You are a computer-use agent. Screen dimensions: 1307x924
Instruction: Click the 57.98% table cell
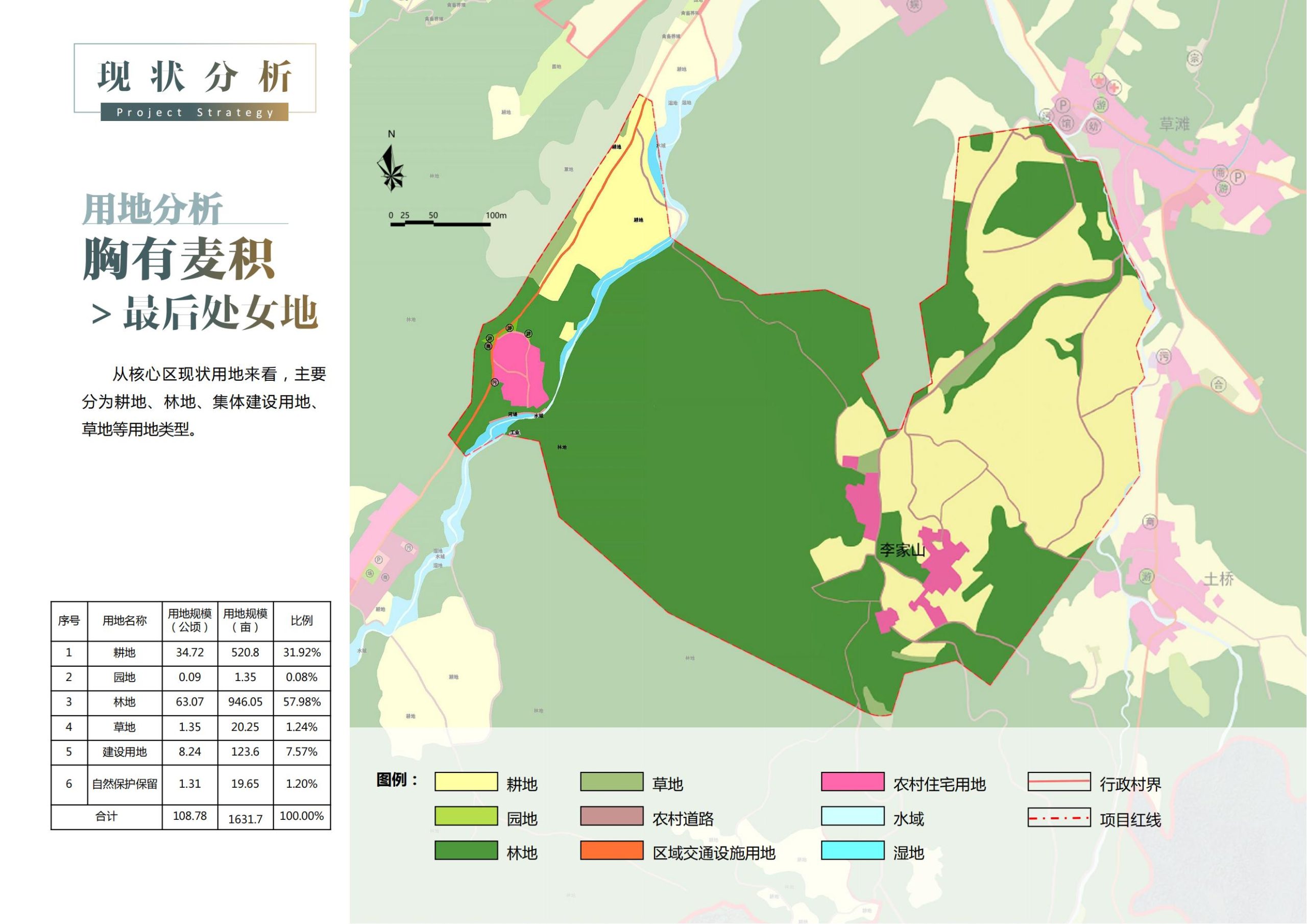pos(302,702)
